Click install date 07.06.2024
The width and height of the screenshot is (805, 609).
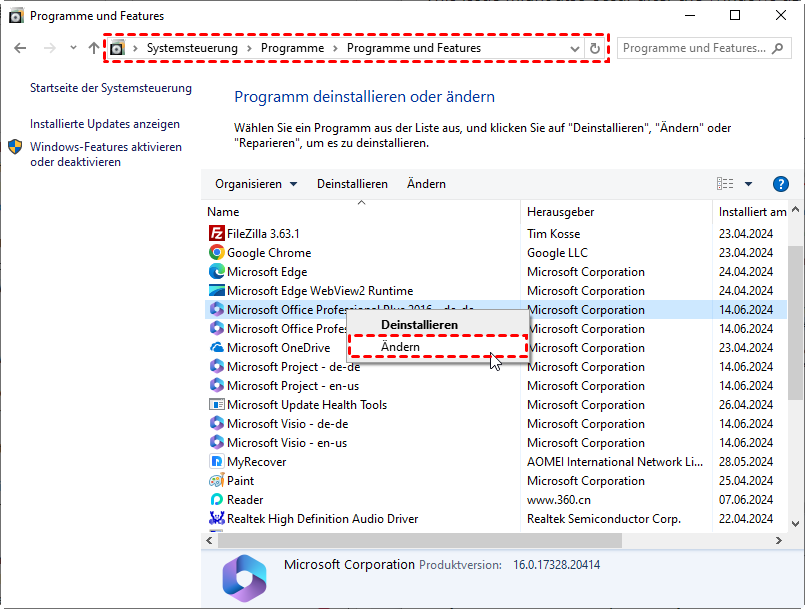point(745,500)
